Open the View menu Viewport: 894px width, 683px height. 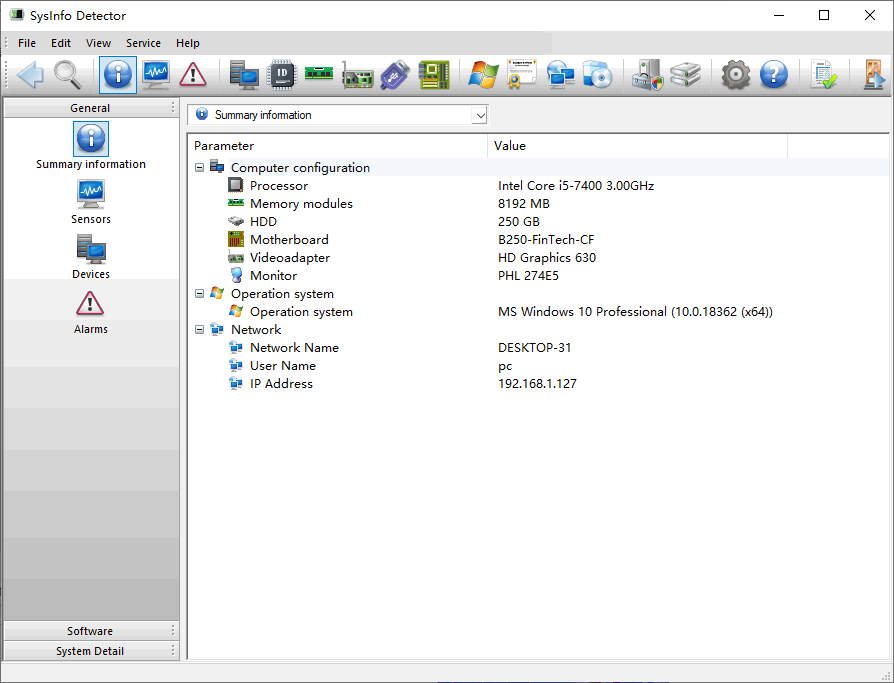click(x=98, y=43)
